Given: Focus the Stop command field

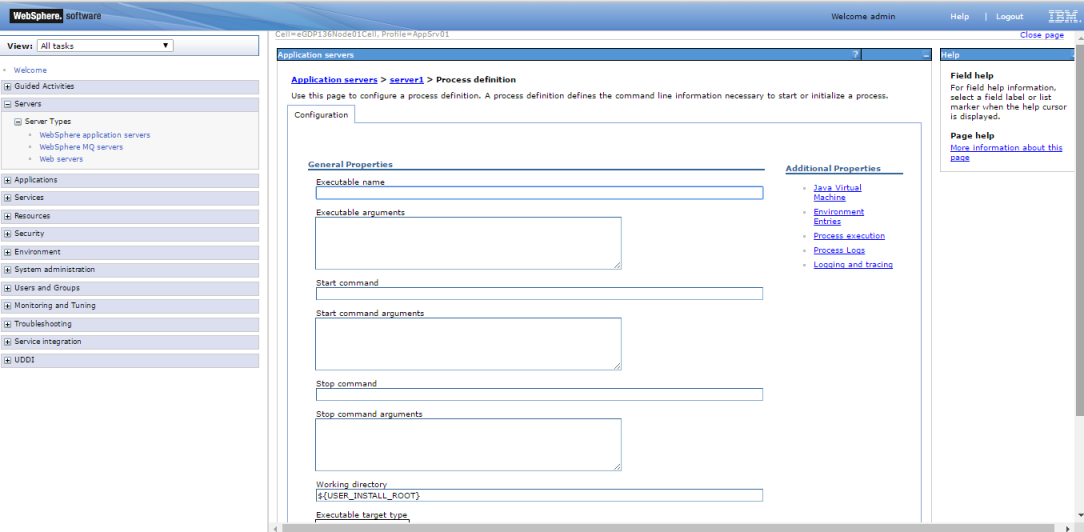Looking at the screenshot, I should [539, 395].
